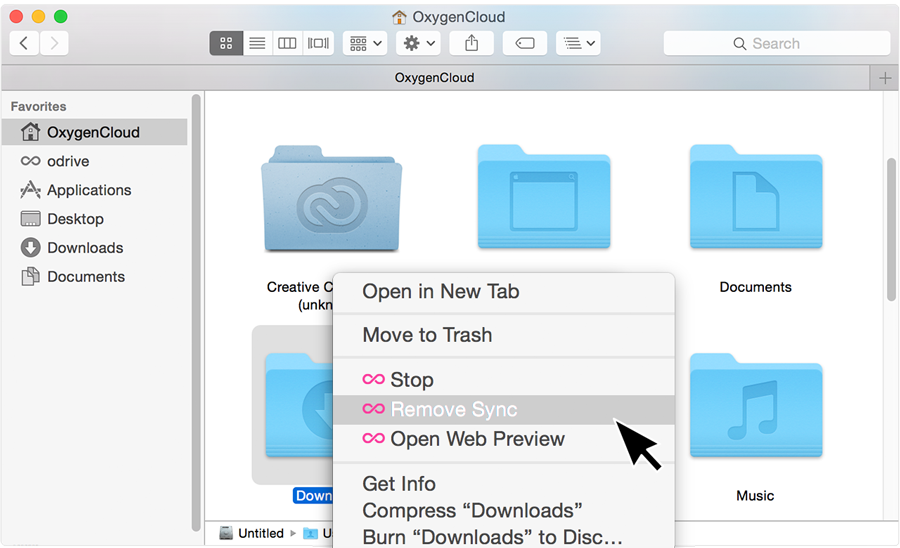
Task: Zoom the window with green button
Action: tap(61, 17)
